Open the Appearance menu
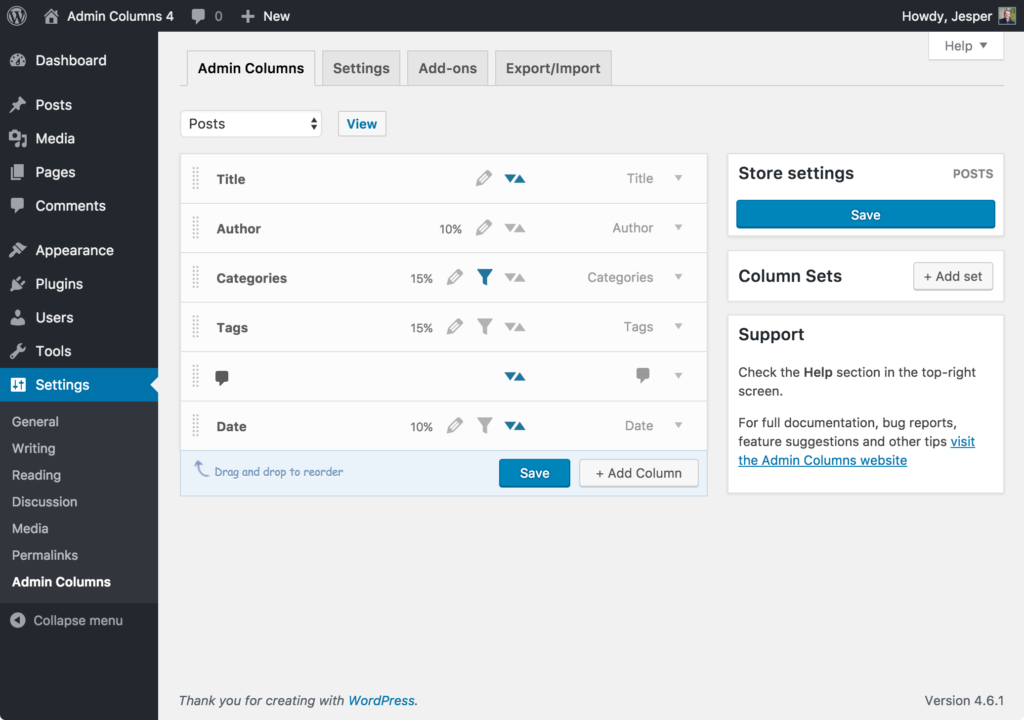Image resolution: width=1024 pixels, height=720 pixels. tap(79, 250)
